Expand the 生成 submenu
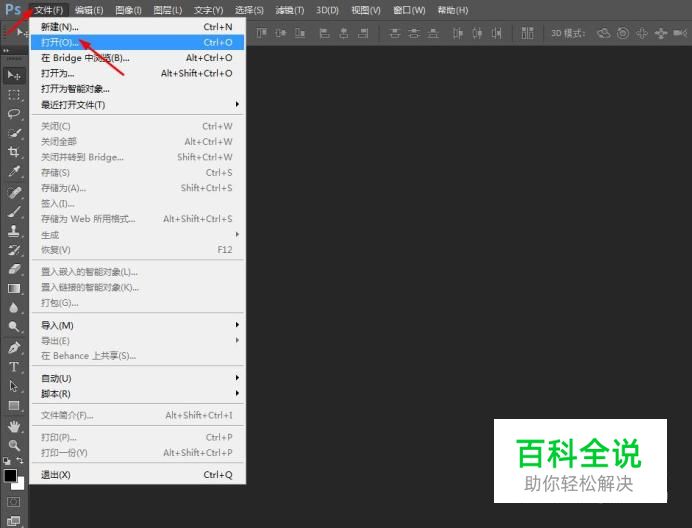This screenshot has height=528, width=692. 137,234
